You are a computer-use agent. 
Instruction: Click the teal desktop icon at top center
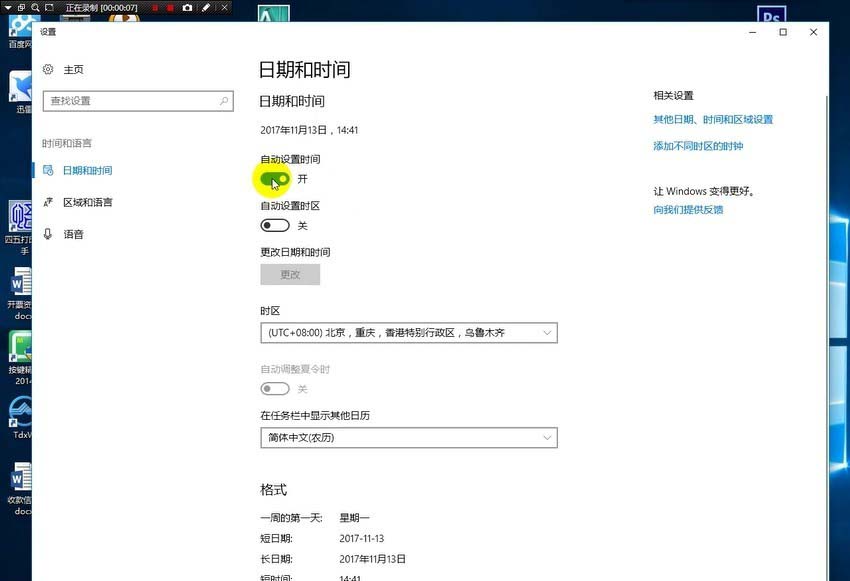click(274, 14)
